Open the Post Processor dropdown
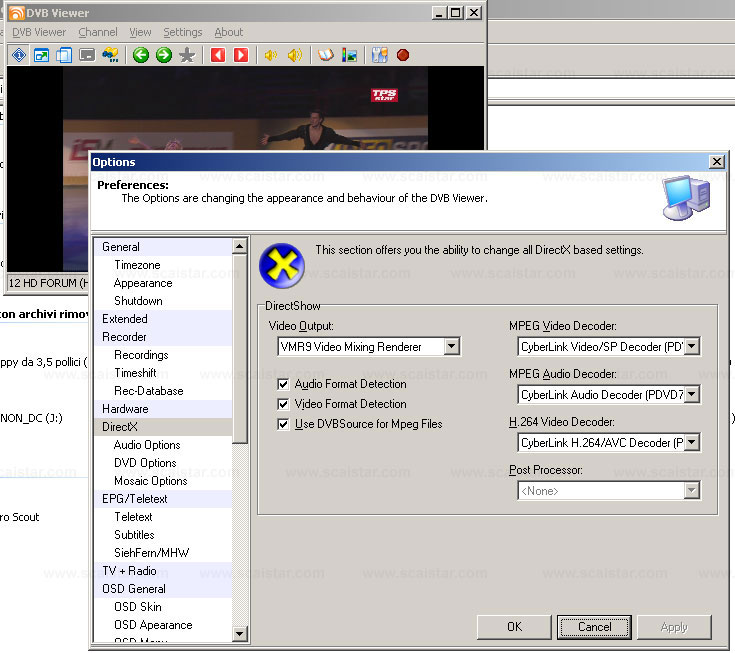The width and height of the screenshot is (735, 653). (x=692, y=491)
